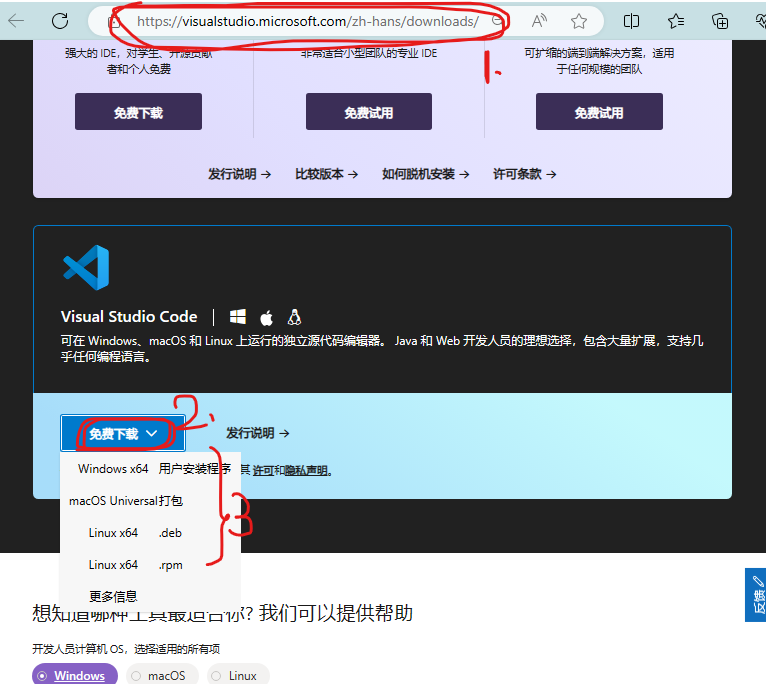Add page to favorites with star icon
The width and height of the screenshot is (766, 684).
coord(578,21)
